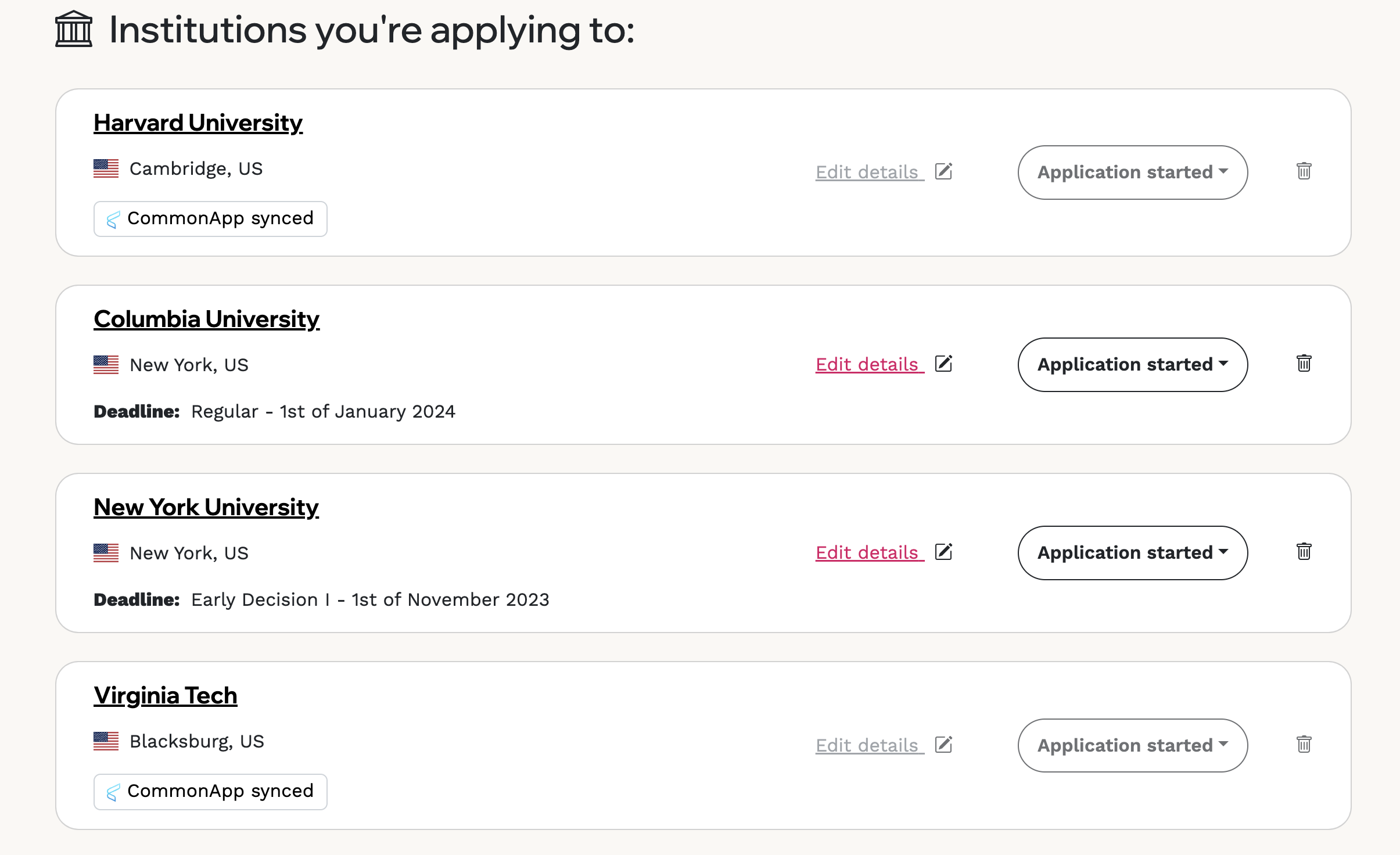
Task: Open the Harvard University link
Action: 198,123
